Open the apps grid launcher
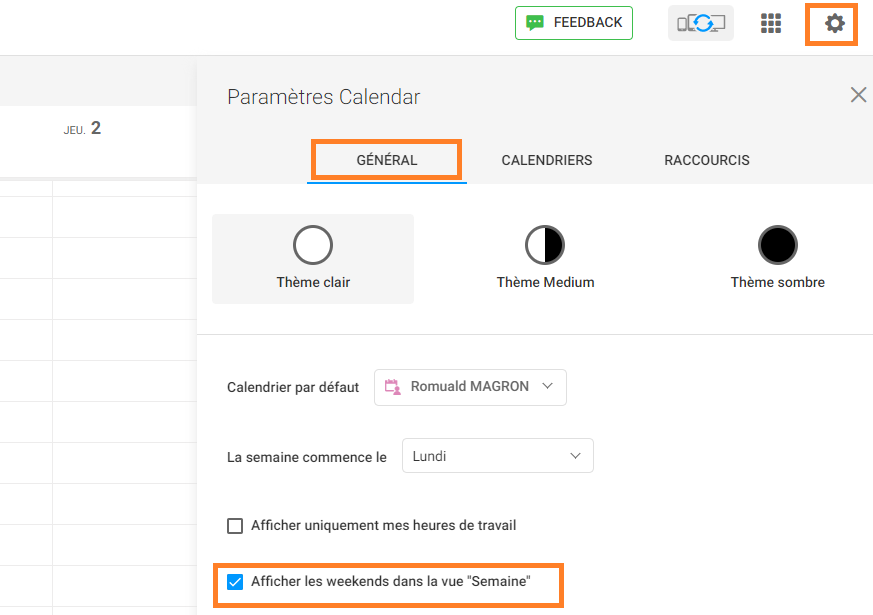 [x=771, y=23]
